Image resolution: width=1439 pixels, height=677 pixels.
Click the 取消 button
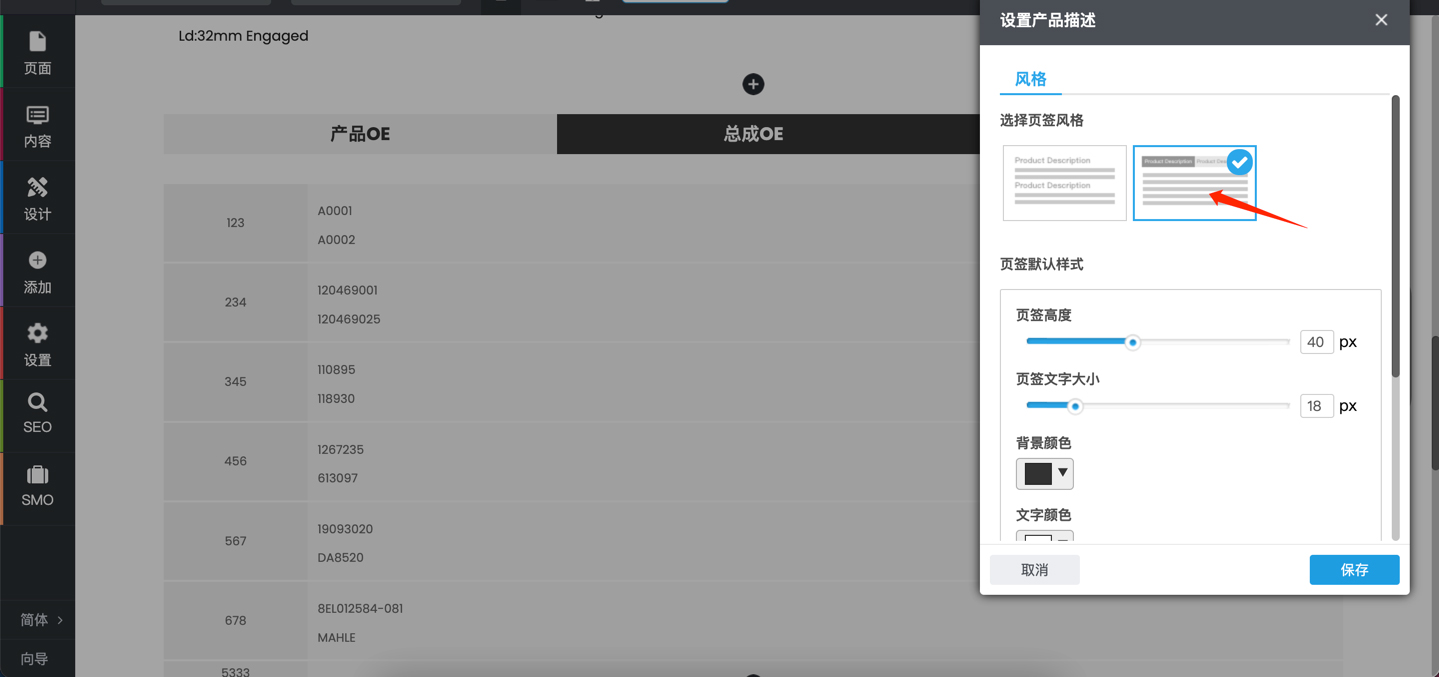coord(1034,570)
